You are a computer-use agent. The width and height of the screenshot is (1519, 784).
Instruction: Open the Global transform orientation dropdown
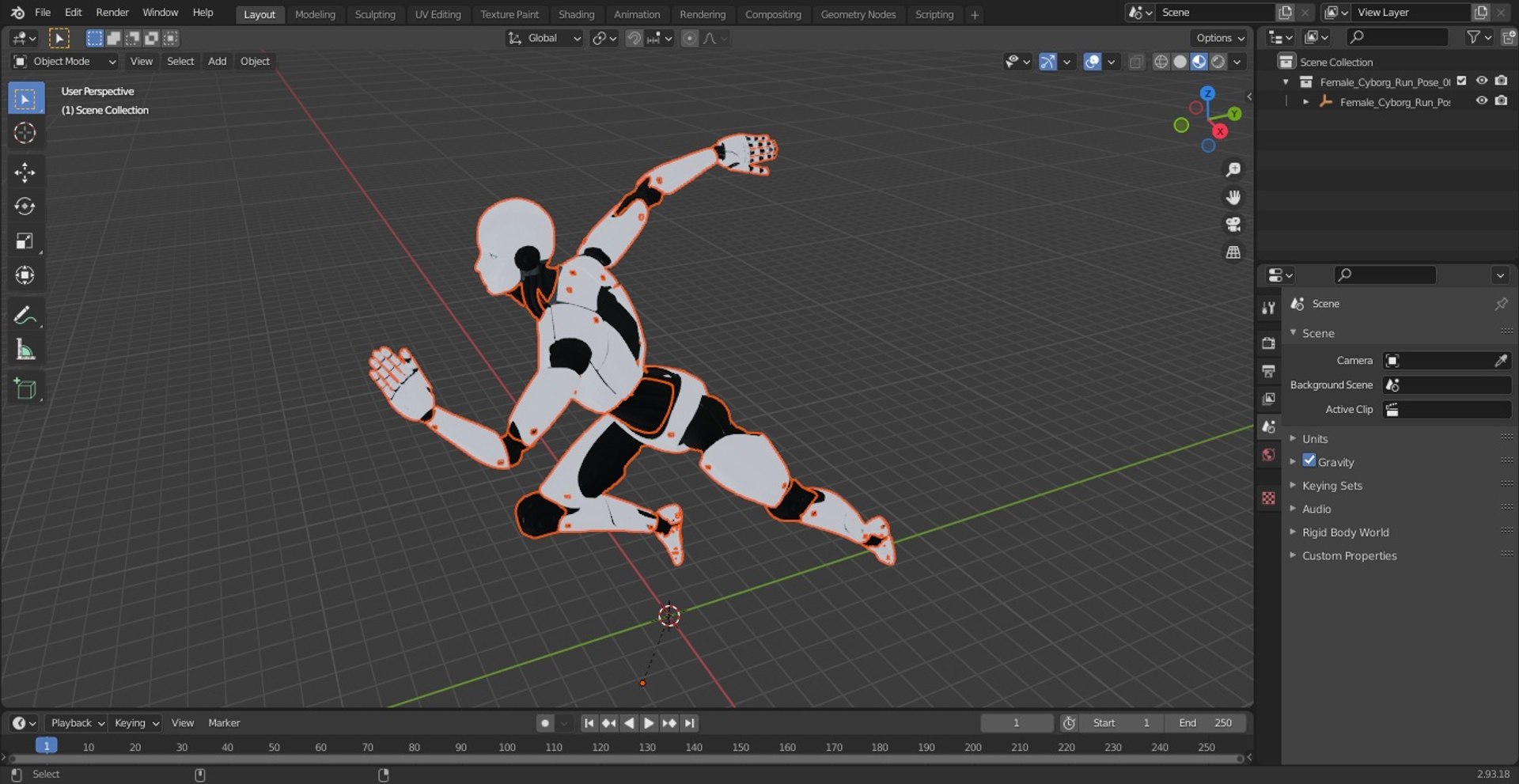(544, 38)
